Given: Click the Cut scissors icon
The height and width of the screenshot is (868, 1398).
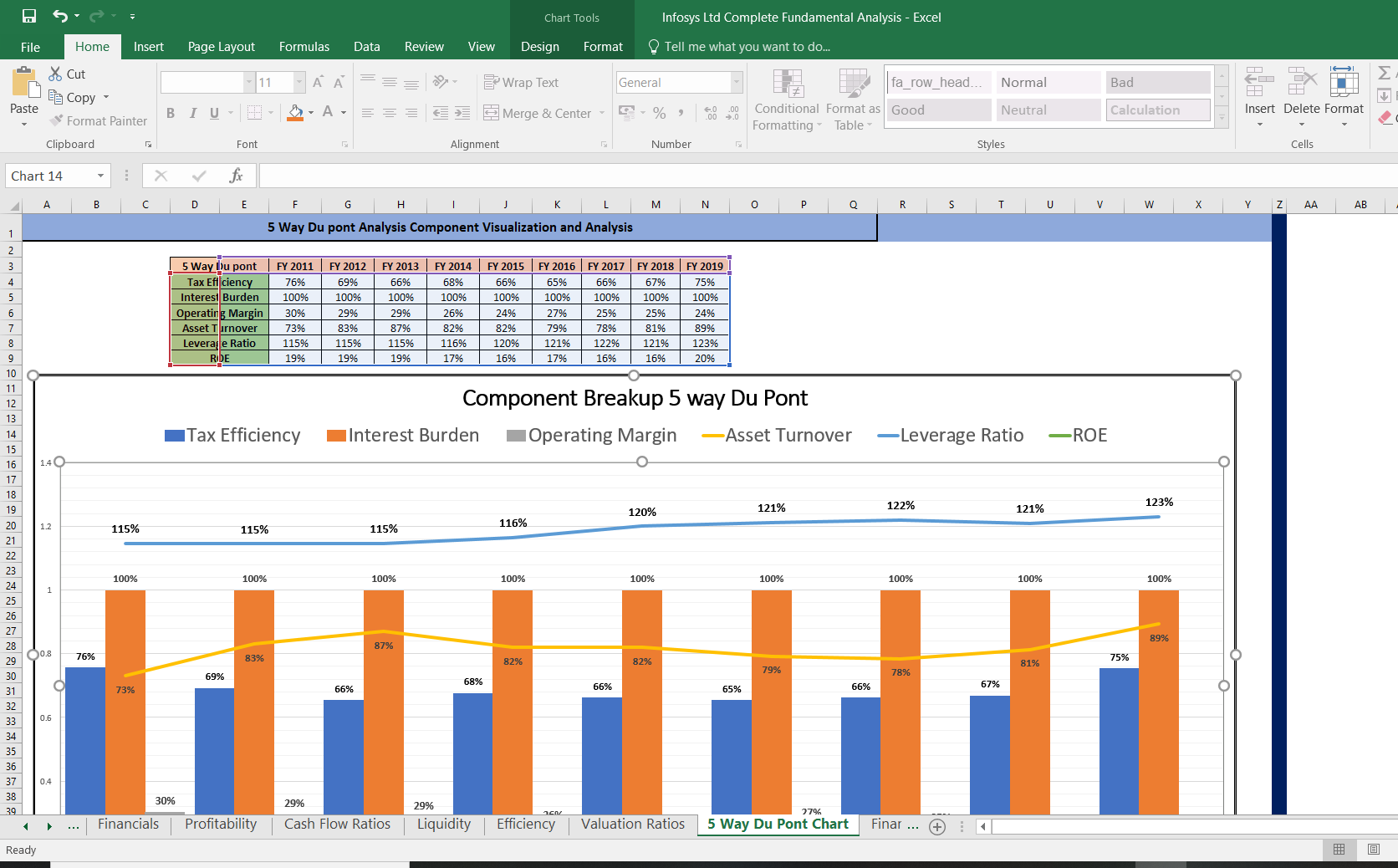Looking at the screenshot, I should (55, 74).
